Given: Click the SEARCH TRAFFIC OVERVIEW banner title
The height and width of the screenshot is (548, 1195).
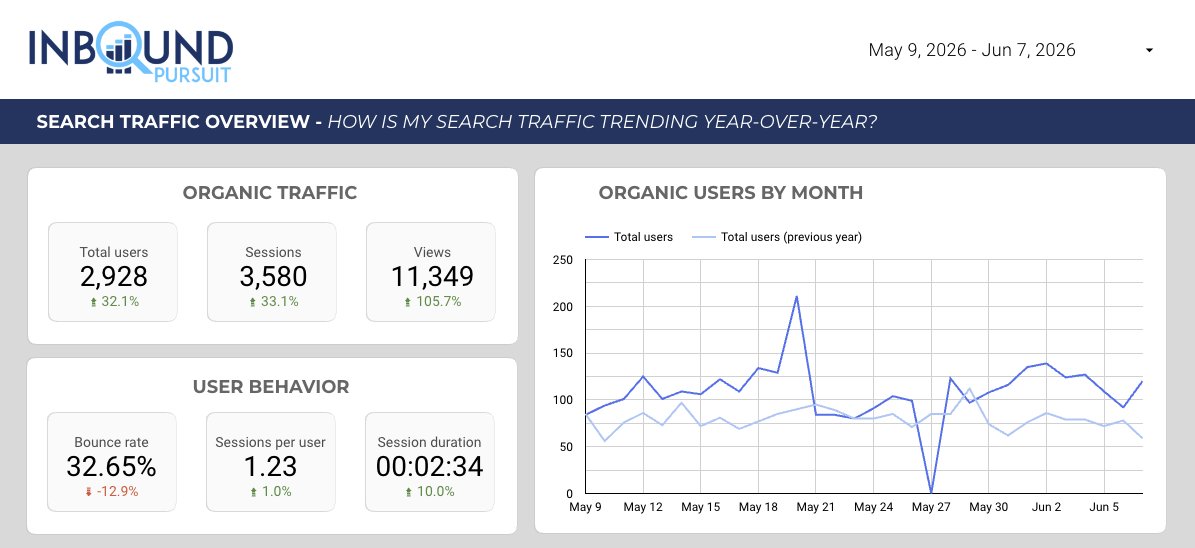Looking at the screenshot, I should [x=173, y=122].
